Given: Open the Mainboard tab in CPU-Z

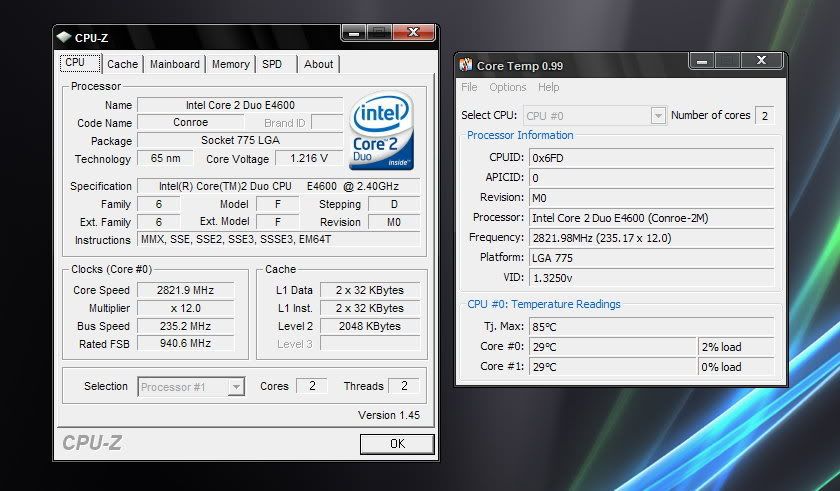Looking at the screenshot, I should pos(175,64).
